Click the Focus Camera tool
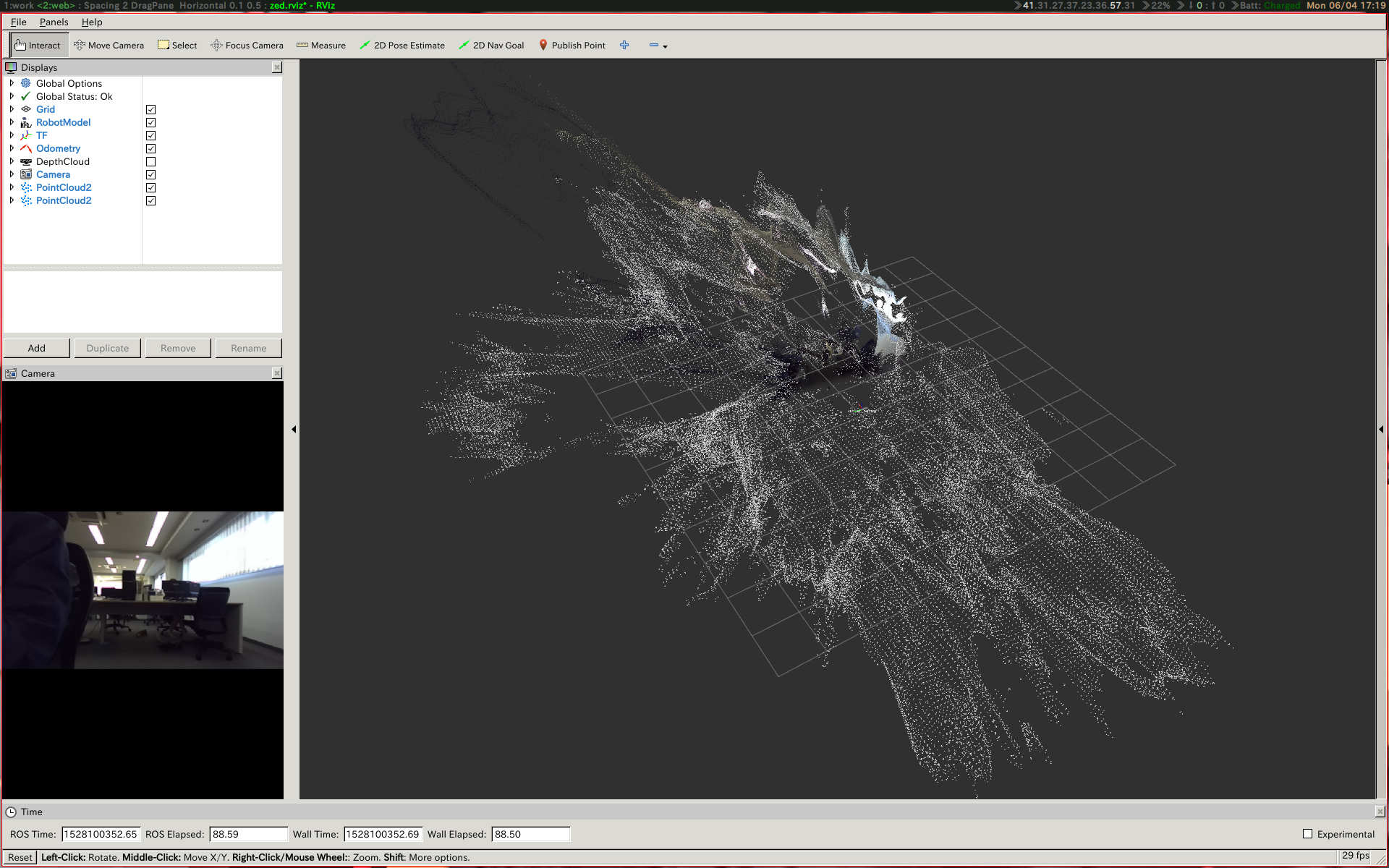 coord(247,45)
